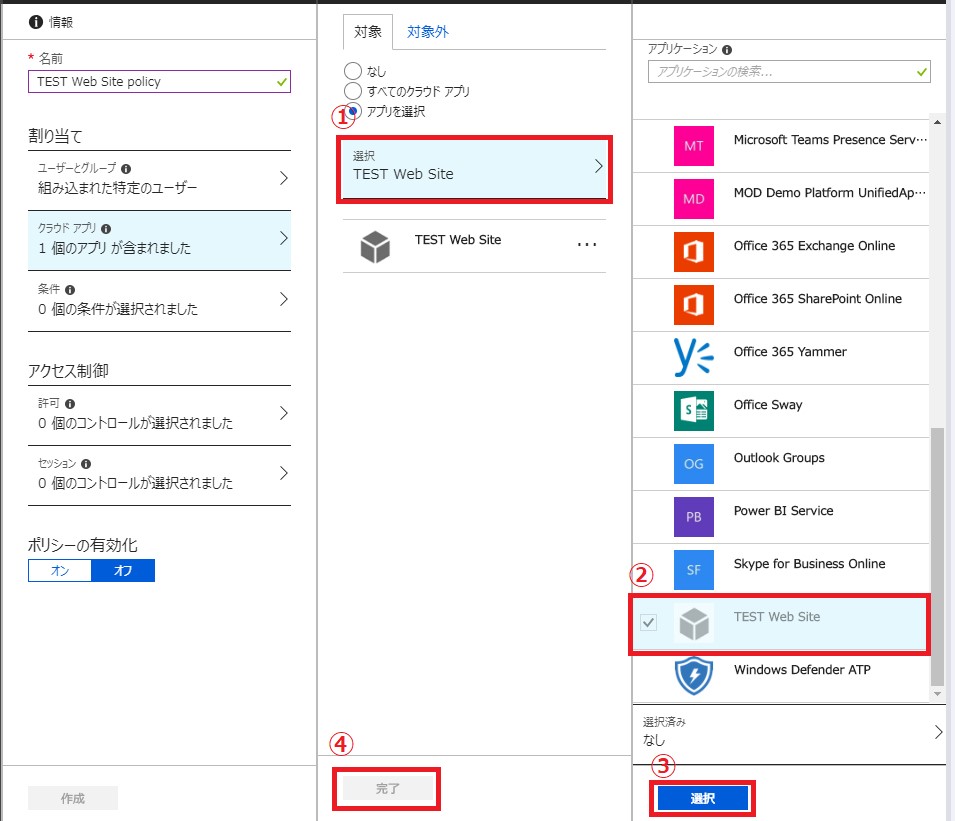Open the 選択 TEST Web Site chevron
The image size is (955, 821).
tap(598, 166)
